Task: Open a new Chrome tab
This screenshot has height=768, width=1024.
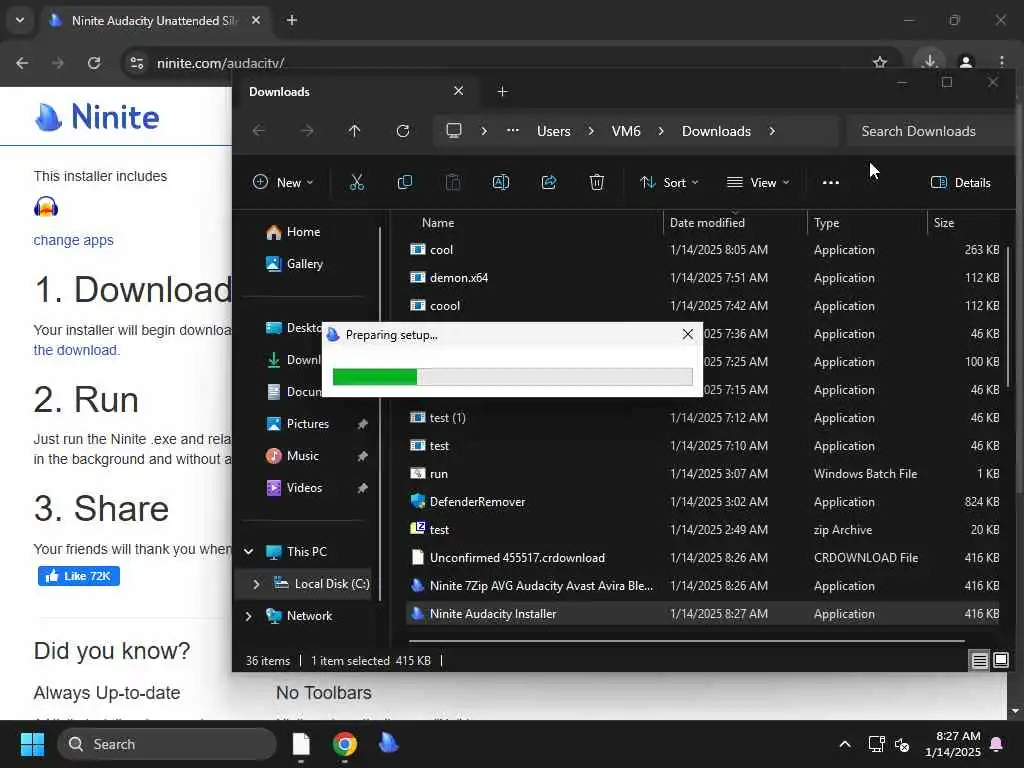Action: point(292,20)
